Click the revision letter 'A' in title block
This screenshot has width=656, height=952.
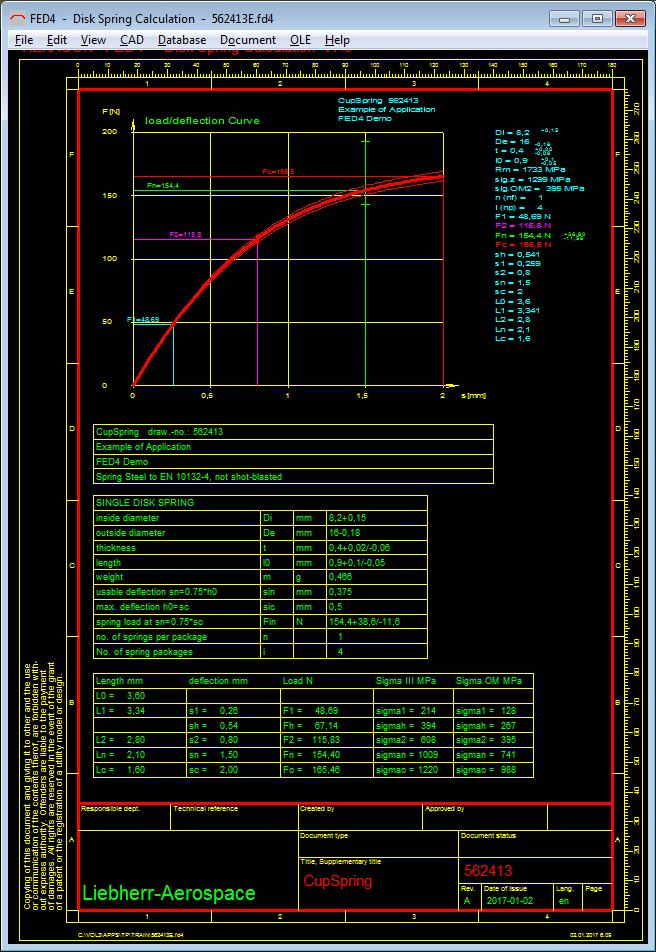coord(467,901)
